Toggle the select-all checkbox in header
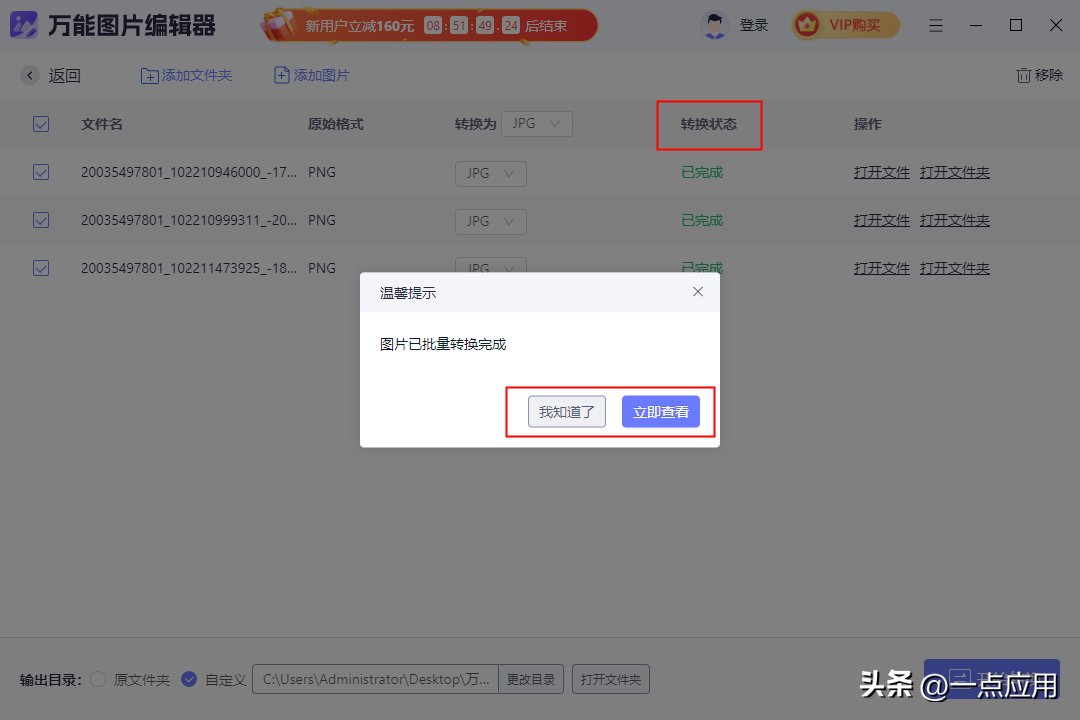This screenshot has width=1080, height=720. tap(41, 124)
